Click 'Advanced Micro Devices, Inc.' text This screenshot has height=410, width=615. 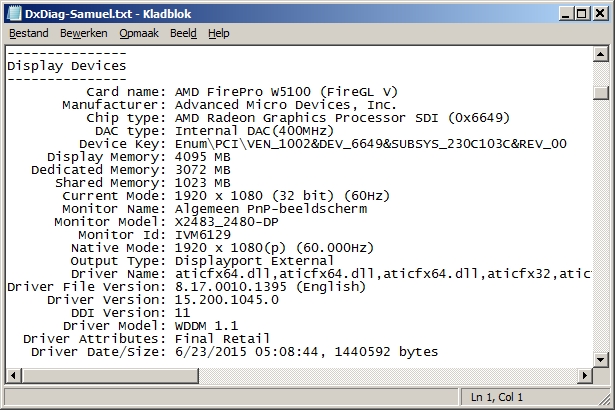click(286, 105)
